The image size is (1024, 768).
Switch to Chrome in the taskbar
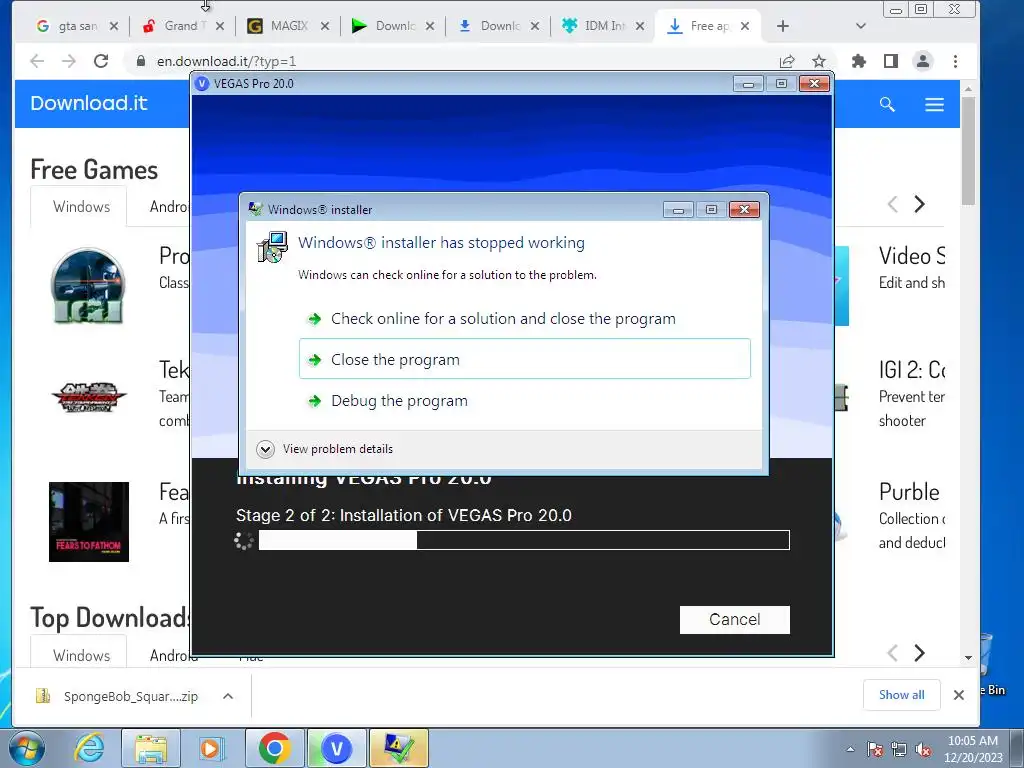(274, 748)
